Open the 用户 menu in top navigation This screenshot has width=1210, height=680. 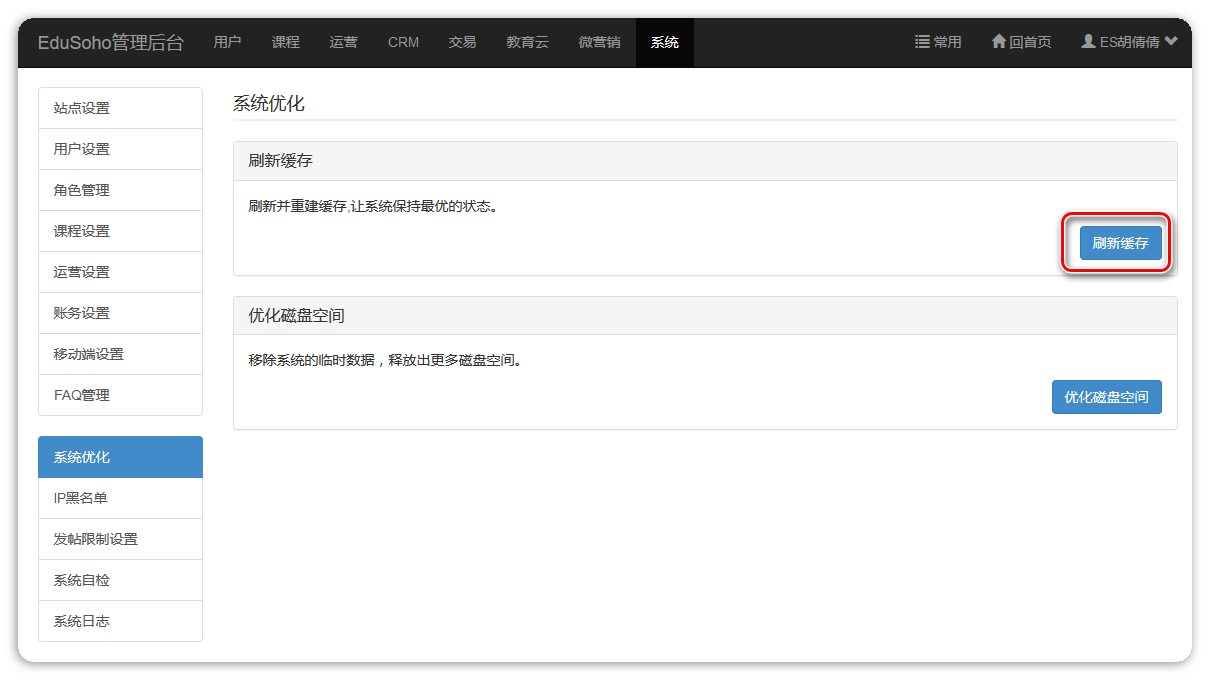tap(227, 42)
